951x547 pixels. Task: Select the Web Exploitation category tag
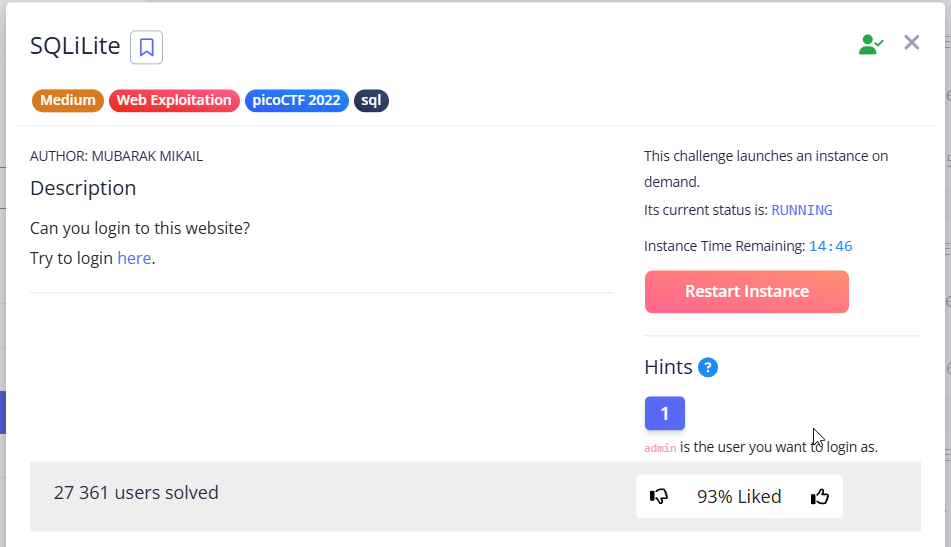pyautogui.click(x=174, y=100)
